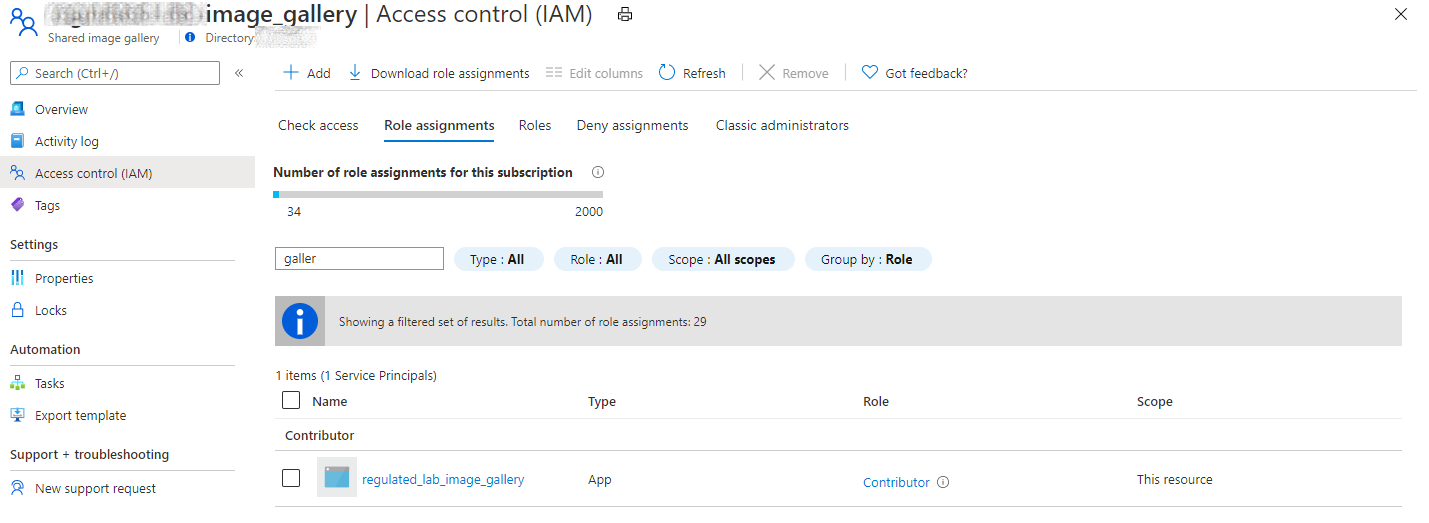
Task: Open the Deny assignments tab
Action: pyautogui.click(x=632, y=125)
